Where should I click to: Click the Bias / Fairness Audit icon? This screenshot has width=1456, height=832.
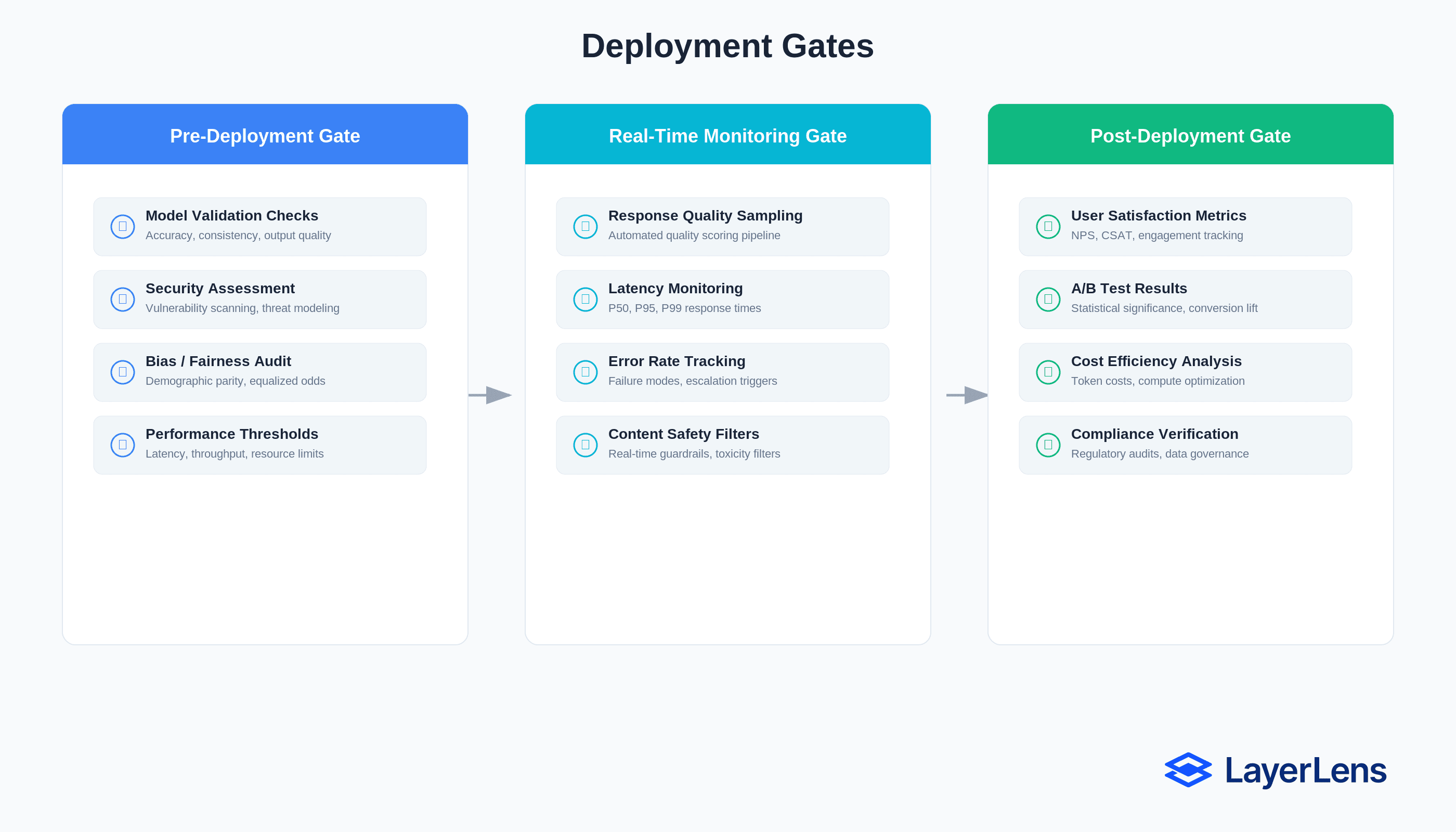point(122,372)
